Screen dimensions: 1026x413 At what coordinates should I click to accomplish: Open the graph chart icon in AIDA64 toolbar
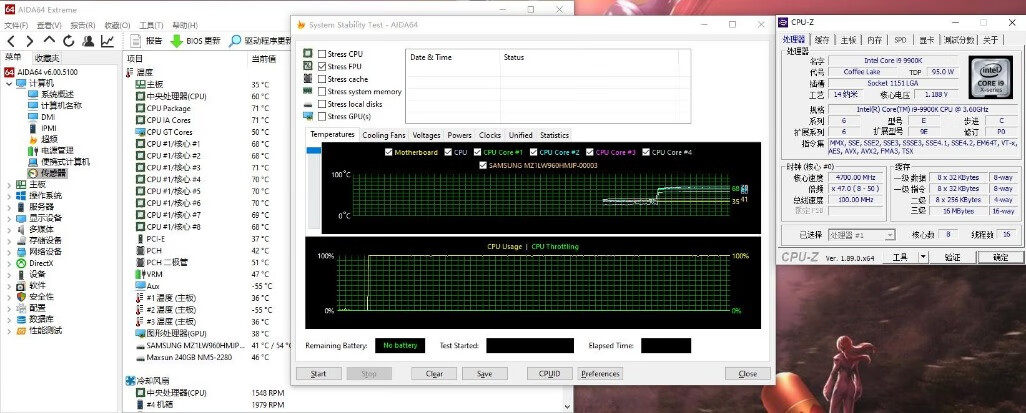coord(107,41)
